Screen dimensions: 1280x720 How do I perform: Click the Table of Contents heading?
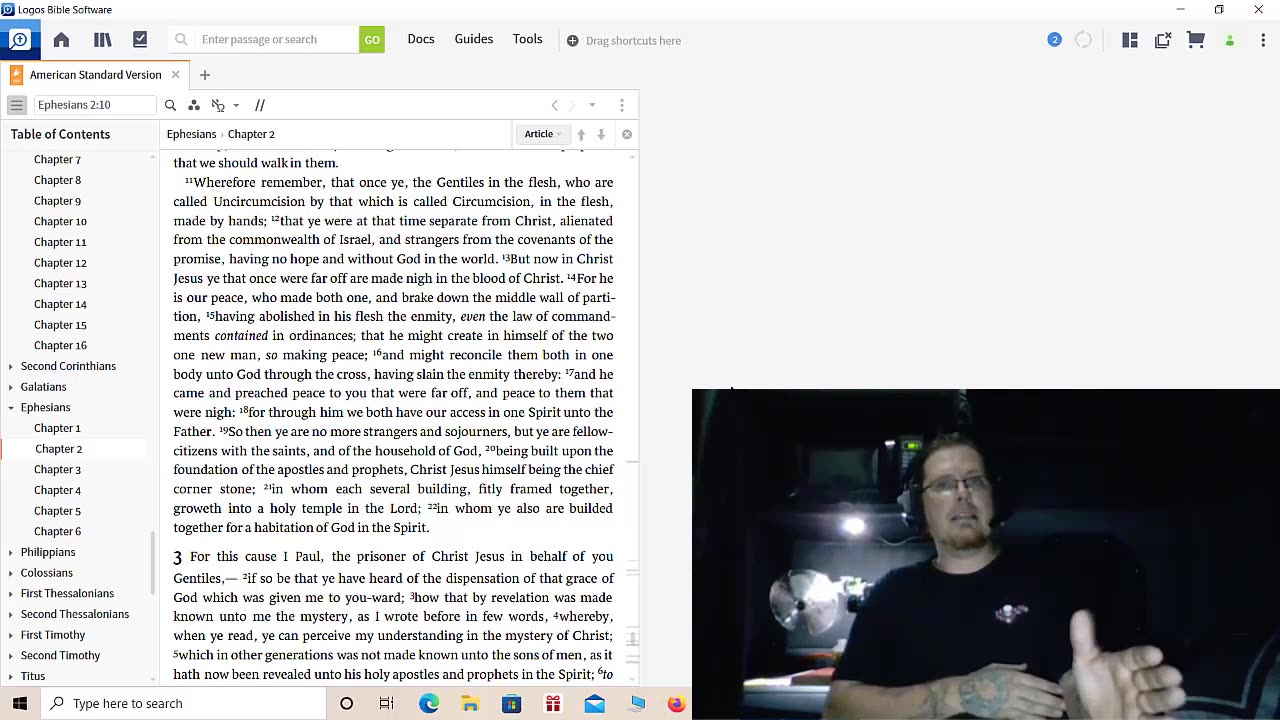[60, 134]
